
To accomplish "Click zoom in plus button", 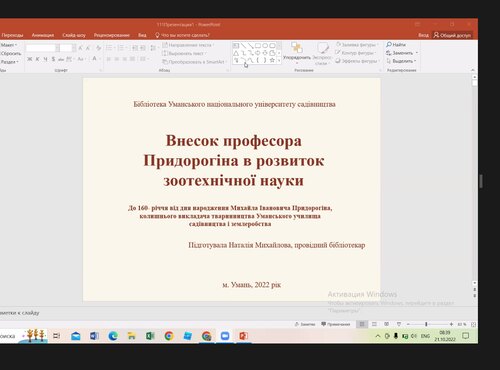I will [x=451, y=324].
